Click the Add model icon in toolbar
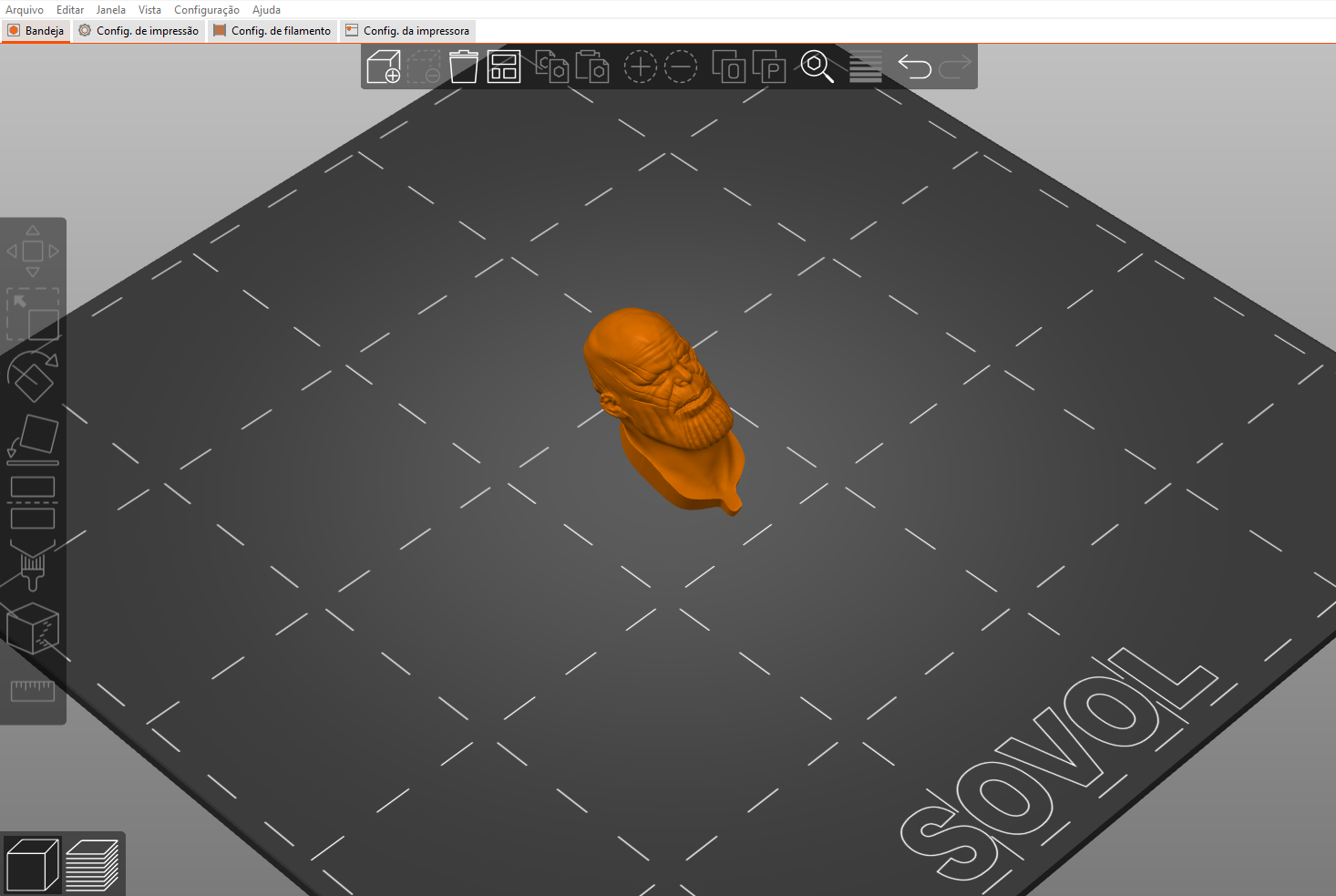 coord(384,67)
